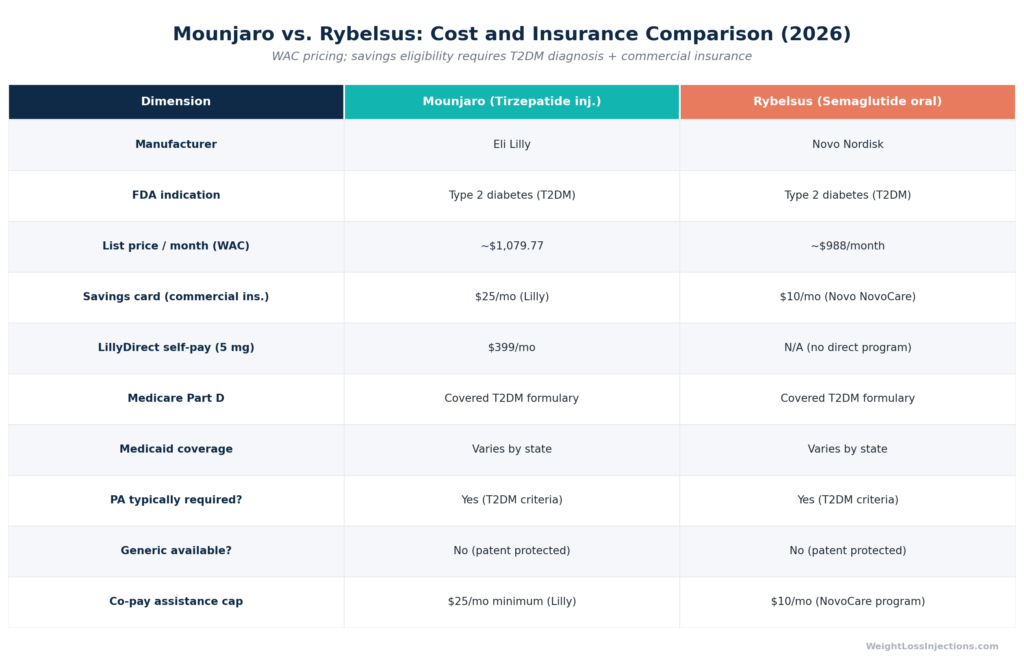Click the 'Eli Lilly' cell
1024x659 pixels.
(x=511, y=144)
